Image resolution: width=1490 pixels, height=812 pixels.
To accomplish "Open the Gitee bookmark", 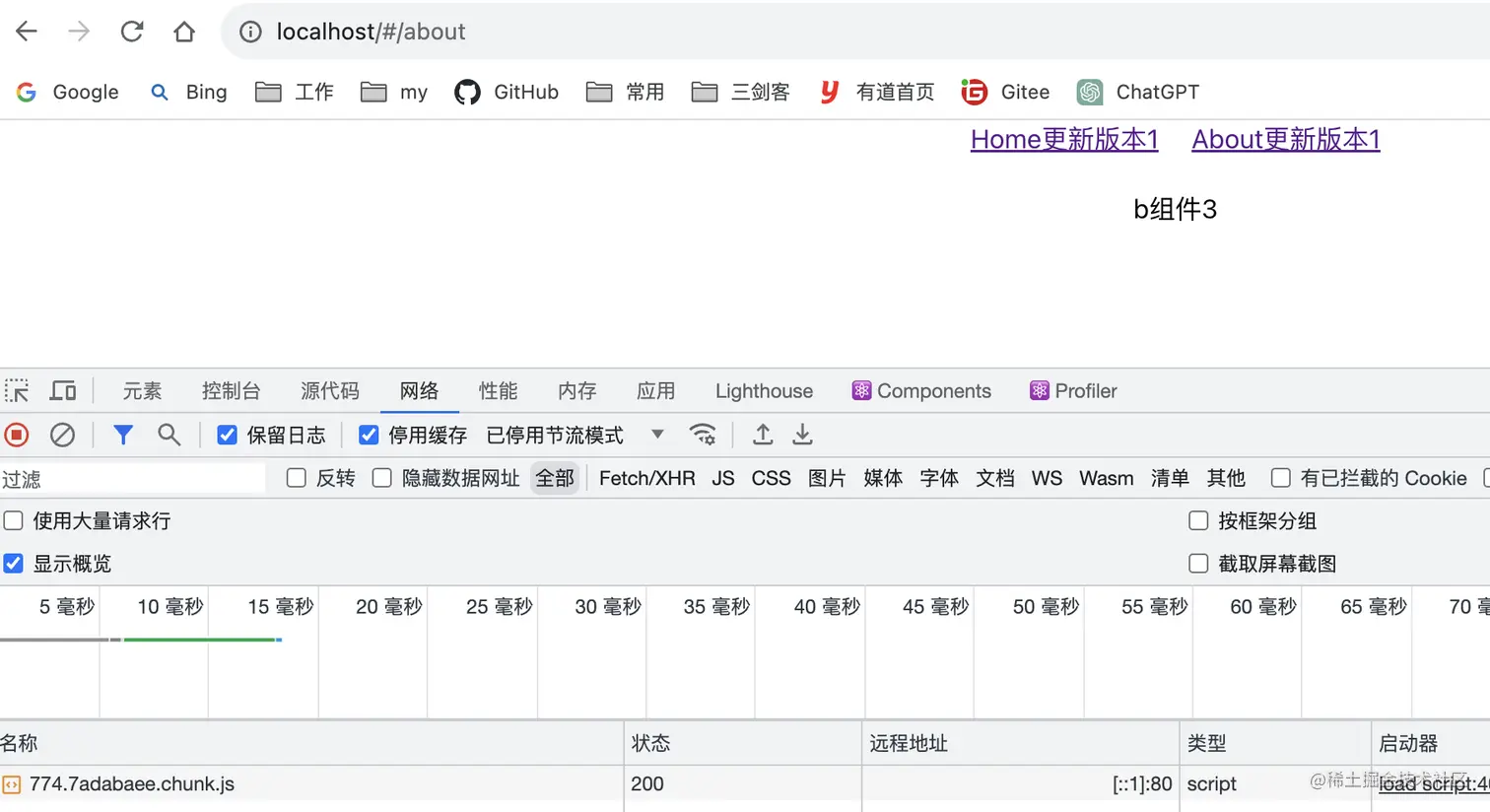I will (1005, 92).
